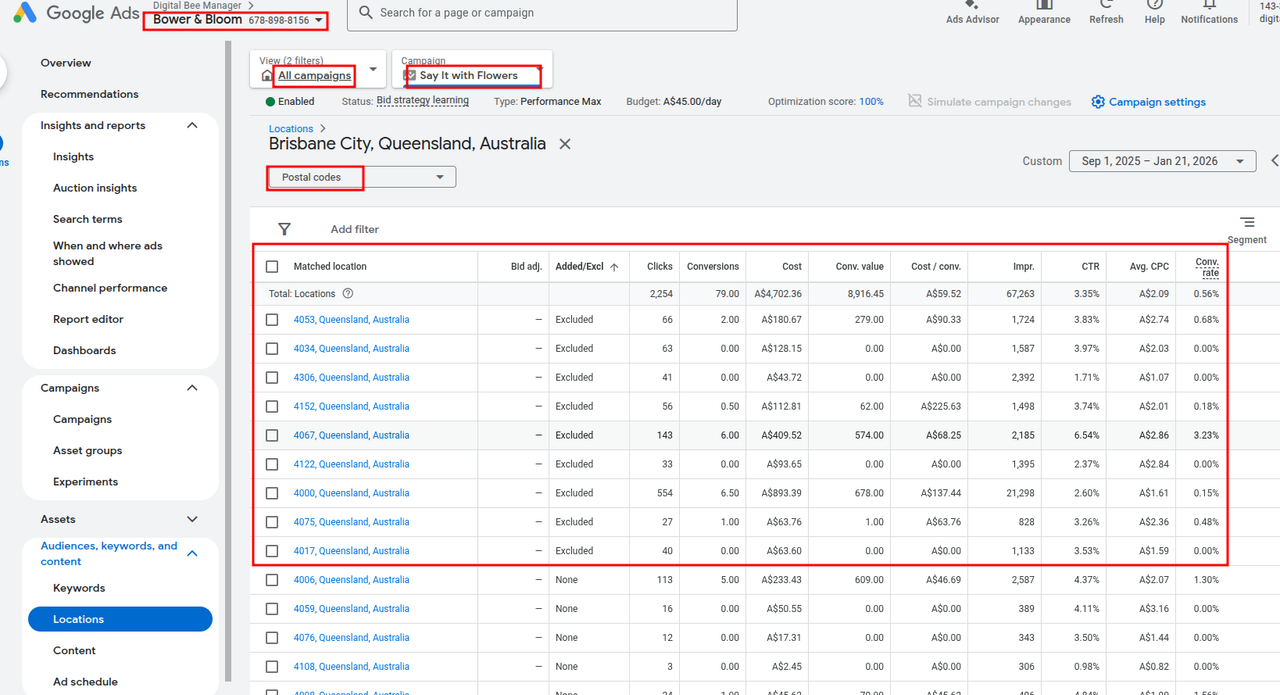
Task: Open 4075, Queensland, Australia link
Action: click(351, 522)
